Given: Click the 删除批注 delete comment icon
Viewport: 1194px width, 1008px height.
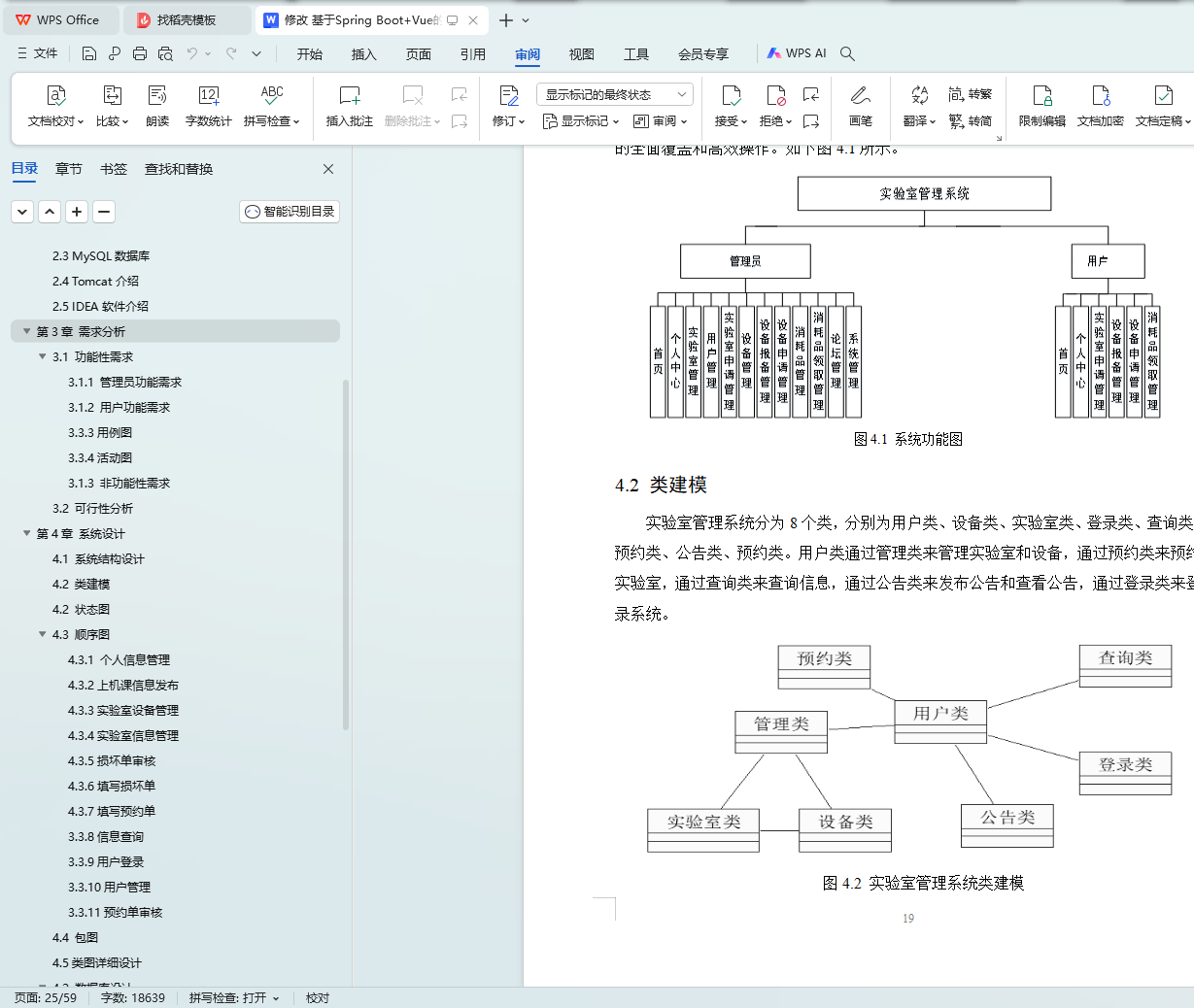Looking at the screenshot, I should pyautogui.click(x=412, y=95).
